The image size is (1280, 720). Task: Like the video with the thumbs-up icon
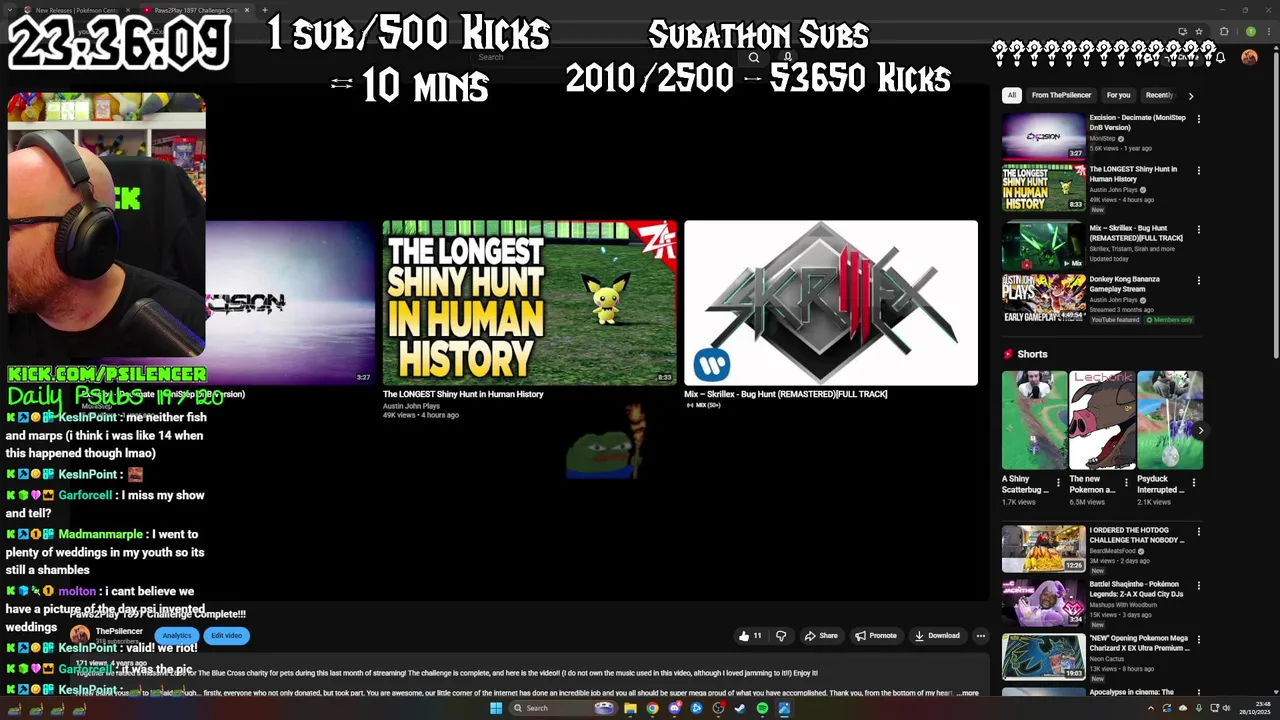[750, 636]
